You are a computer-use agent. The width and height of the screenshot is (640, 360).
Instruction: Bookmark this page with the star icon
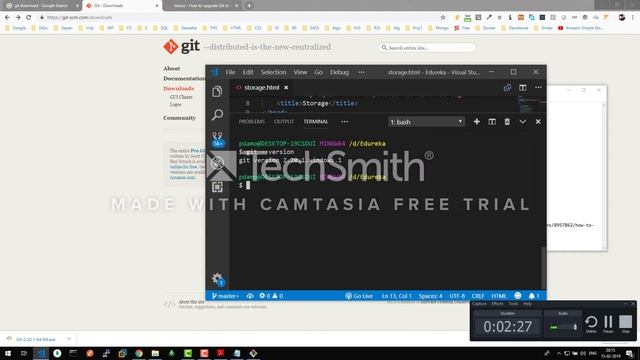[443, 18]
